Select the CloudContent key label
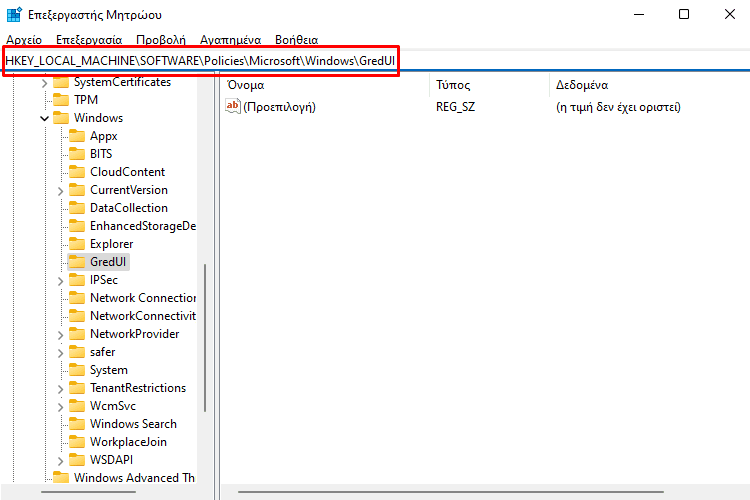This screenshot has width=750, height=500. [x=128, y=172]
